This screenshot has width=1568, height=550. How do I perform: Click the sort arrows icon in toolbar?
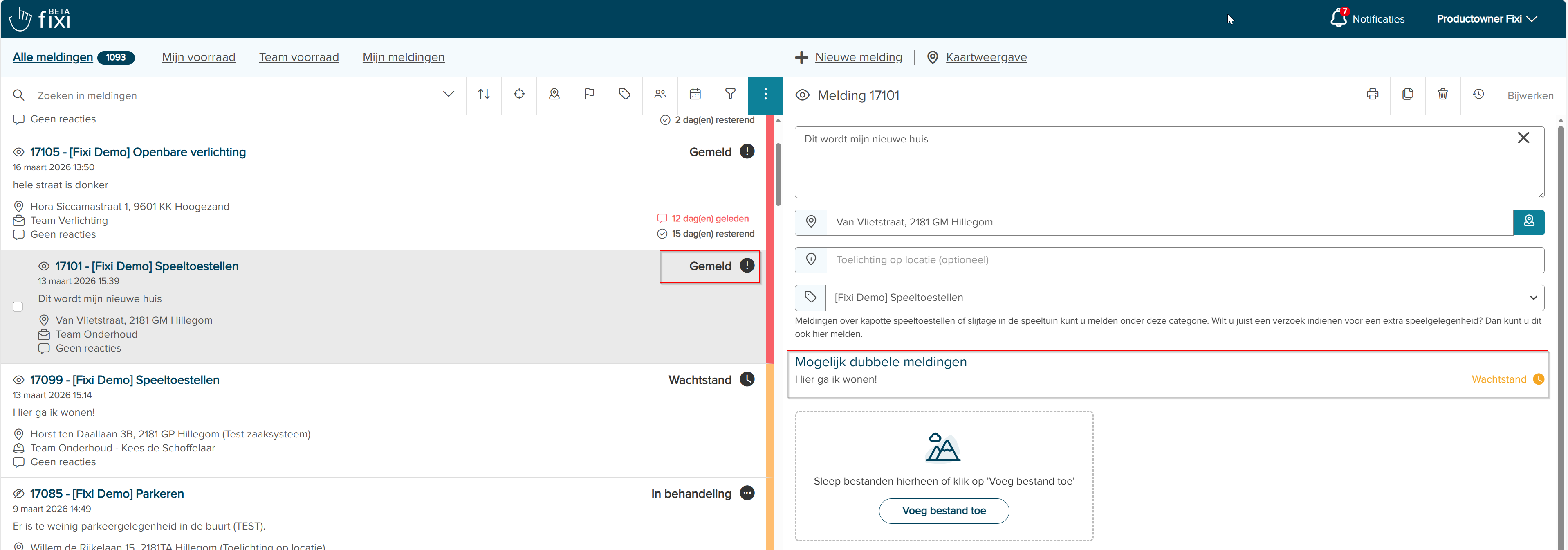(x=484, y=95)
